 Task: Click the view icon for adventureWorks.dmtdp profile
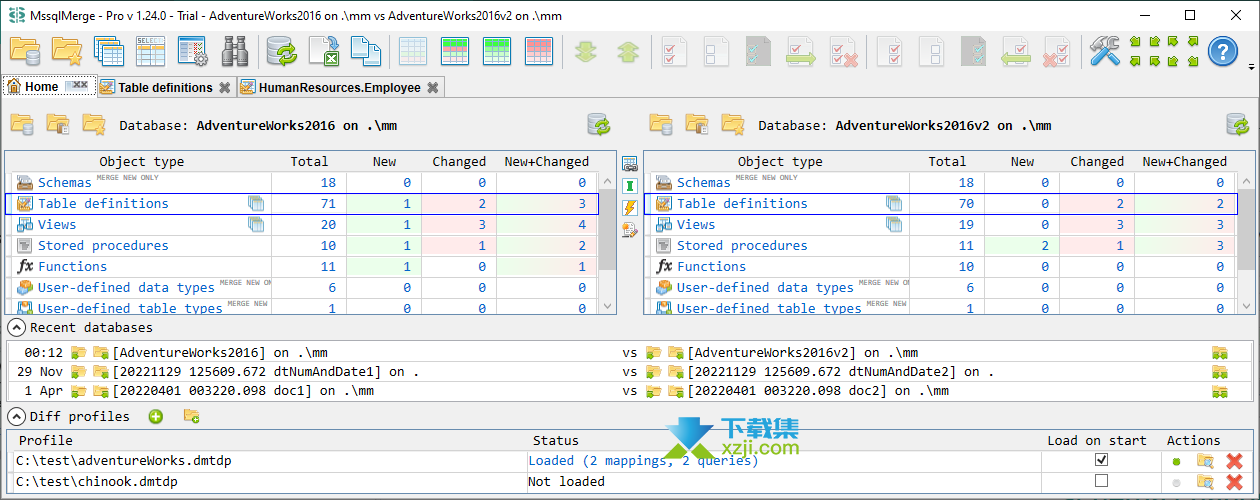(1205, 461)
